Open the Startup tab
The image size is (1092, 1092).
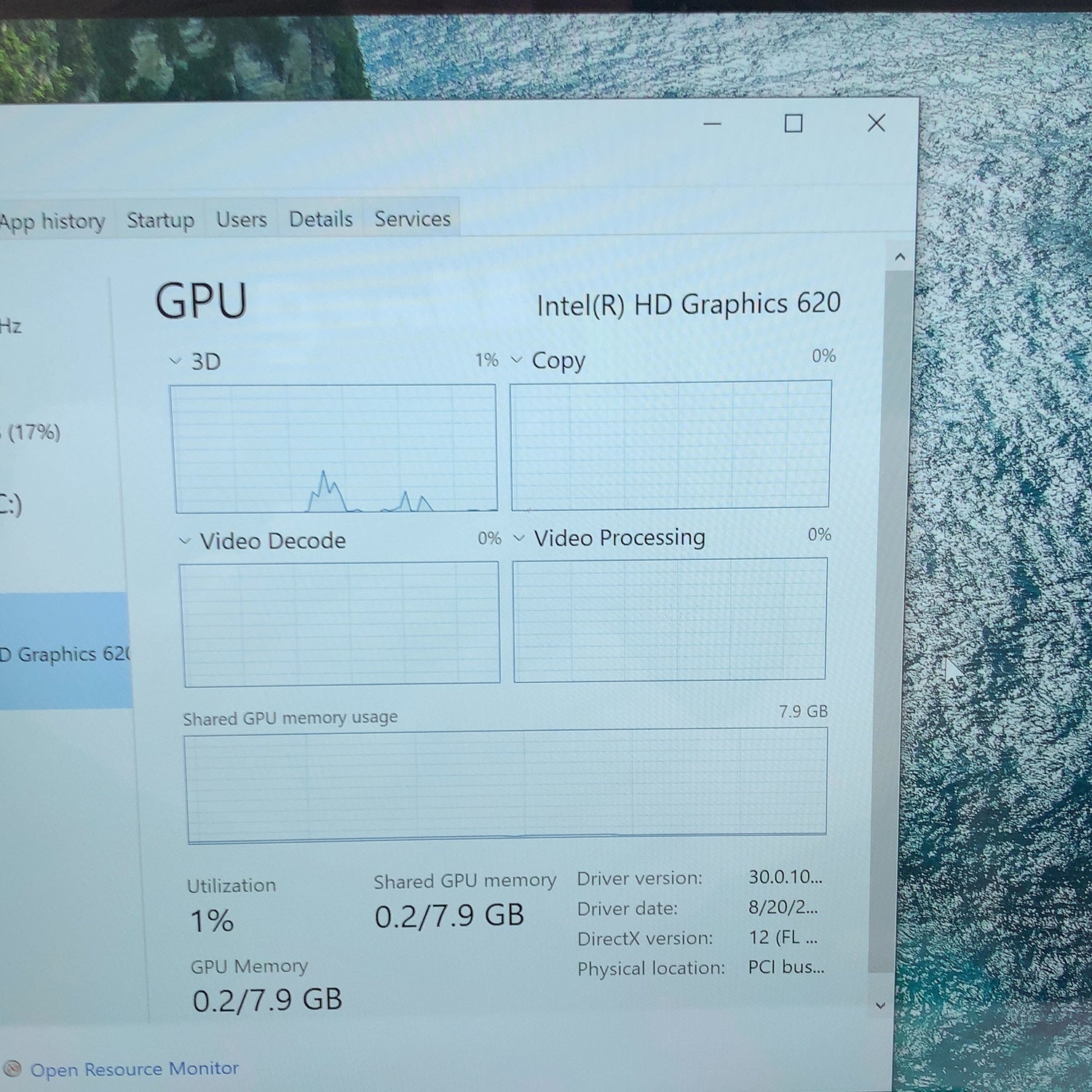160,220
